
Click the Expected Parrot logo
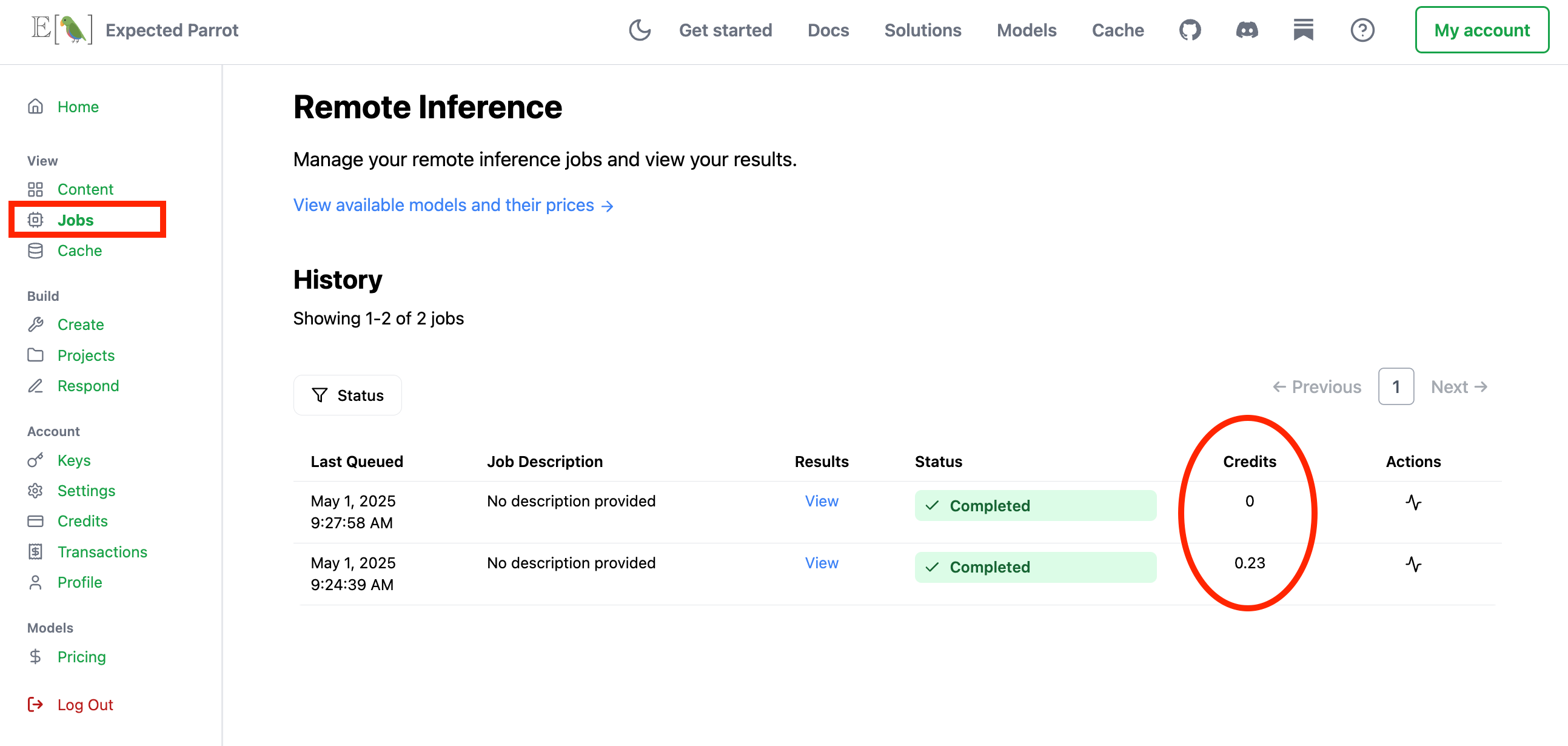62,30
